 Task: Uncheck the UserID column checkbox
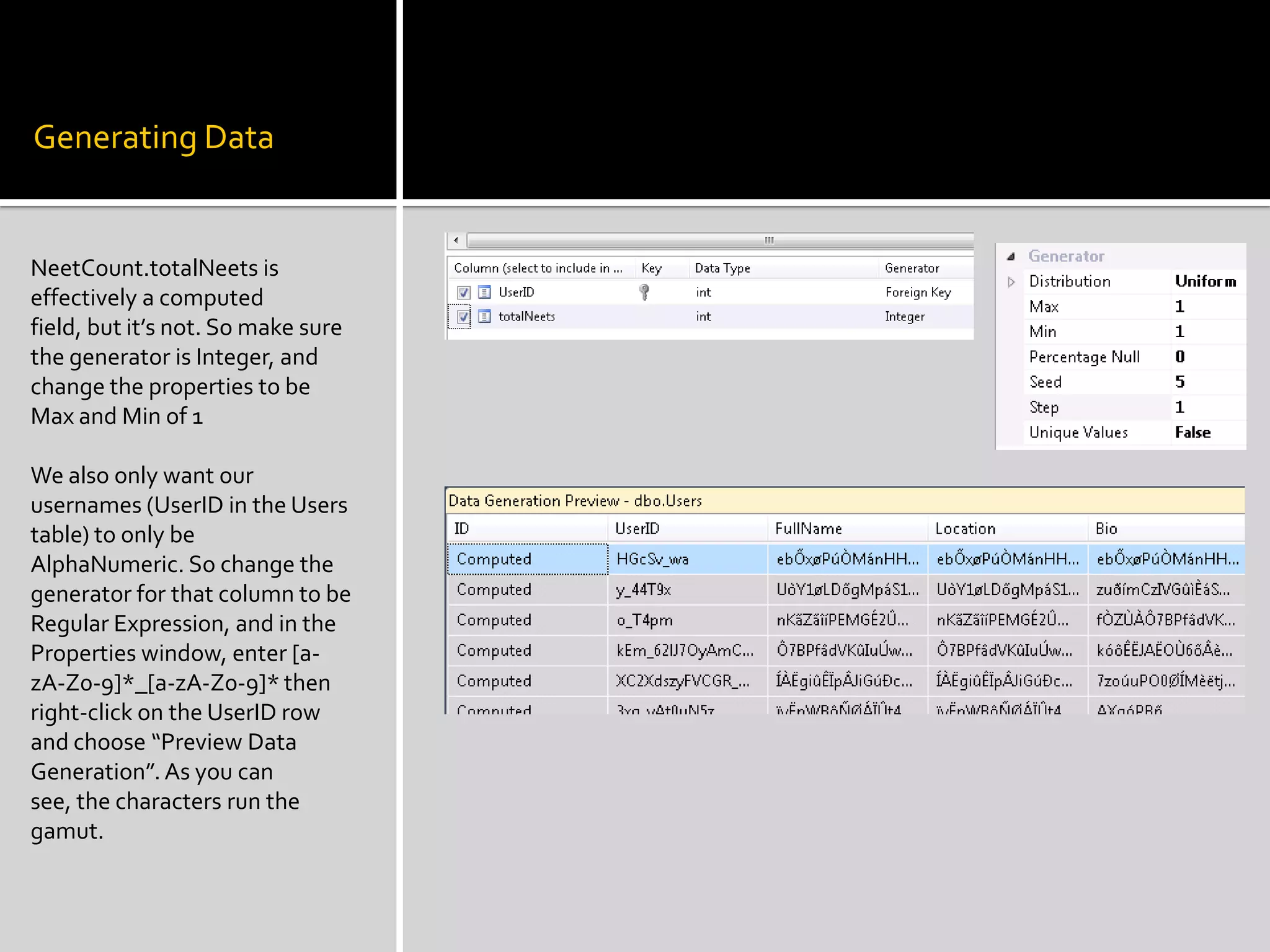click(464, 293)
